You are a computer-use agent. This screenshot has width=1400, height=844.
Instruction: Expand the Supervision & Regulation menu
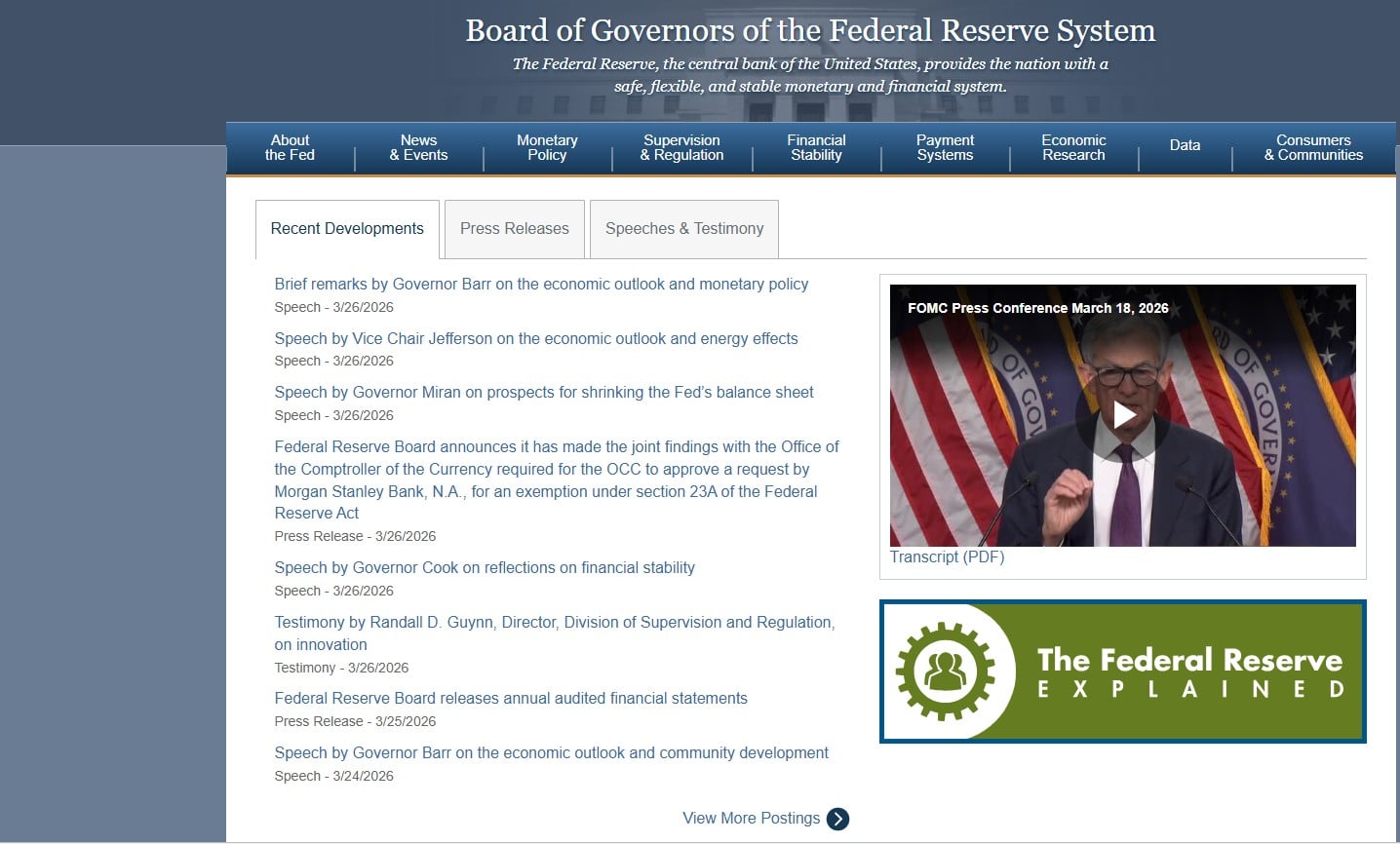[x=681, y=148]
